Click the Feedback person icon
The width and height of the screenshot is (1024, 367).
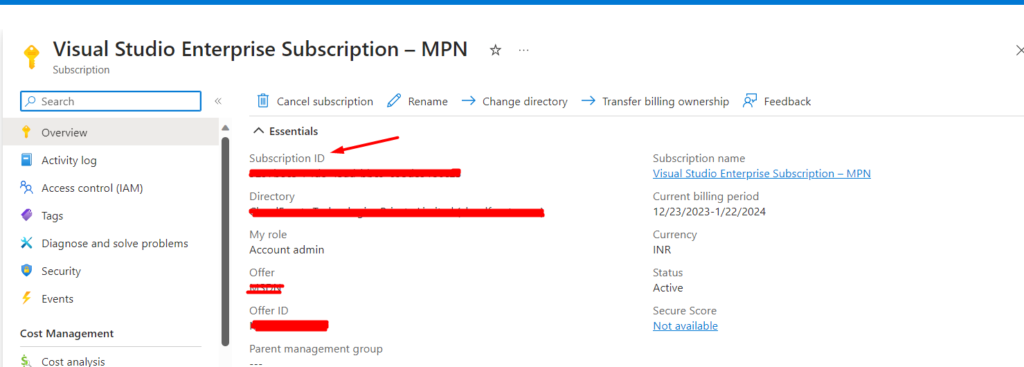(750, 101)
